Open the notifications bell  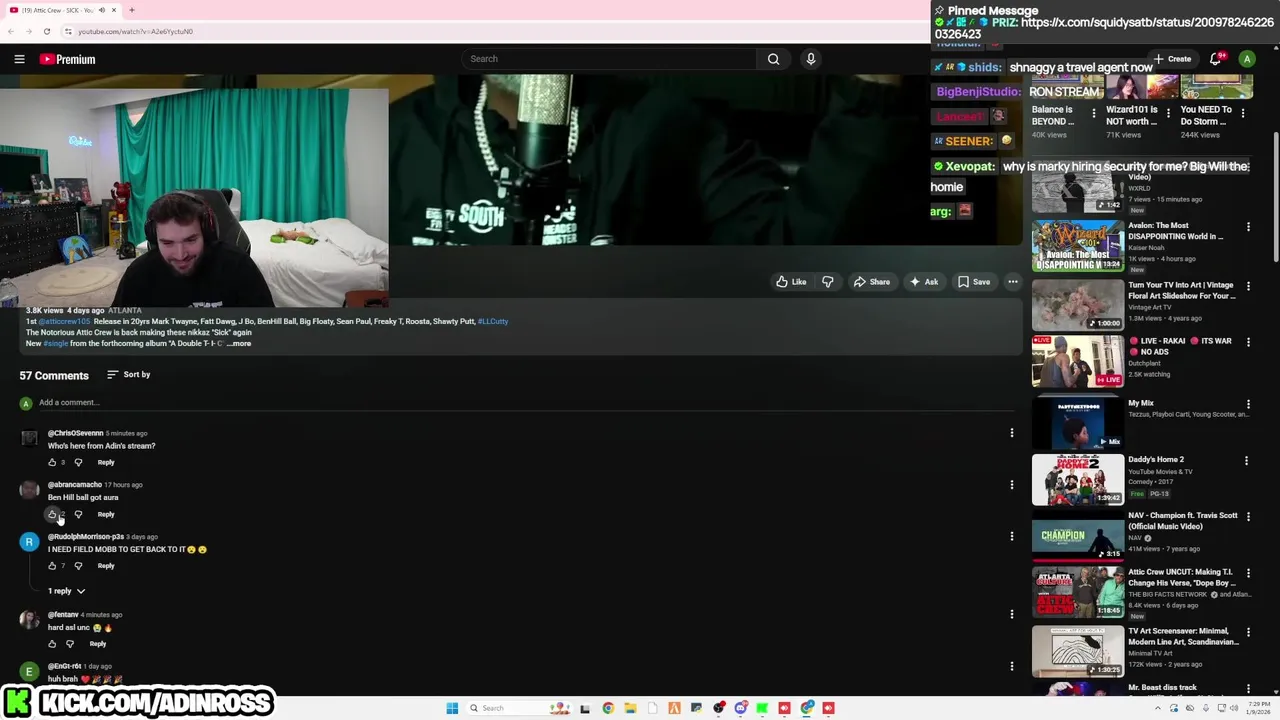1216,59
